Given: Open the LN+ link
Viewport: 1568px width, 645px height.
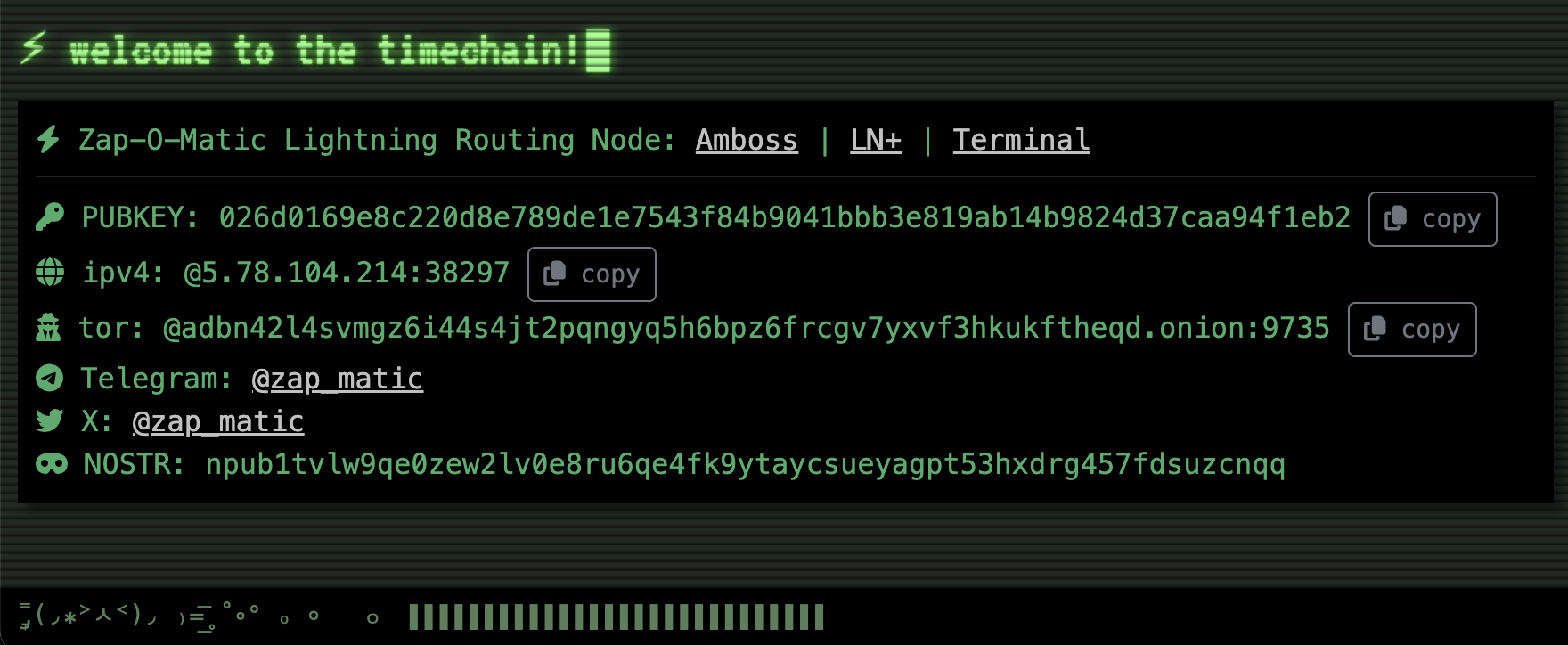Looking at the screenshot, I should point(875,140).
